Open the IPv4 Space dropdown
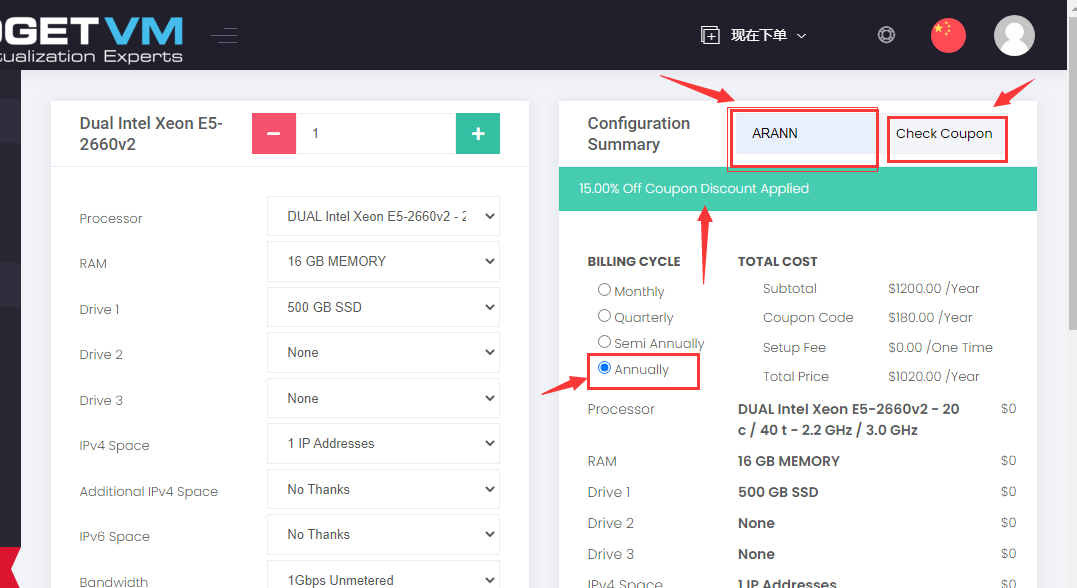This screenshot has height=588, width=1077. click(x=383, y=444)
